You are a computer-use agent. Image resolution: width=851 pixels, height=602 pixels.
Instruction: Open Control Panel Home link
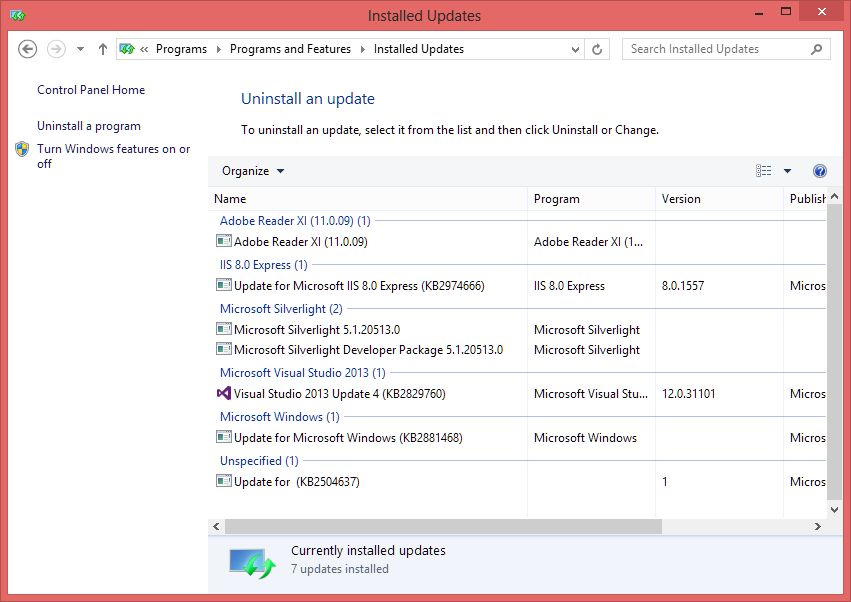click(x=91, y=90)
